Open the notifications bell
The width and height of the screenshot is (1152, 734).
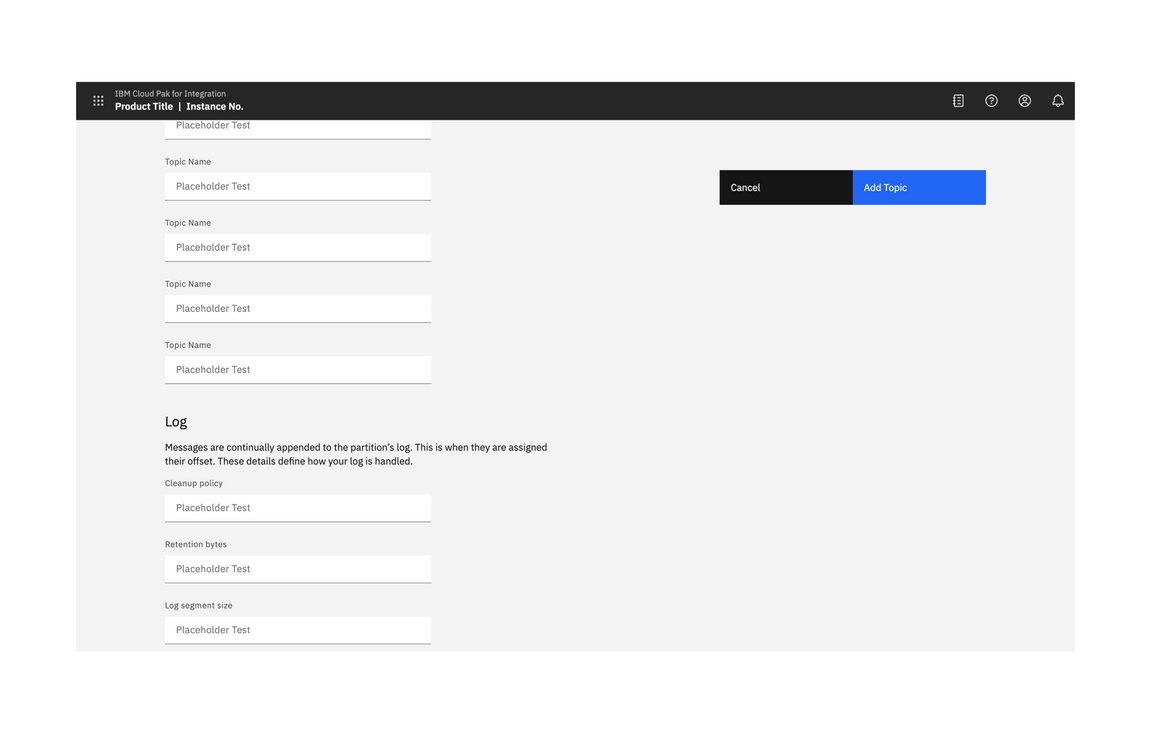click(x=1057, y=100)
